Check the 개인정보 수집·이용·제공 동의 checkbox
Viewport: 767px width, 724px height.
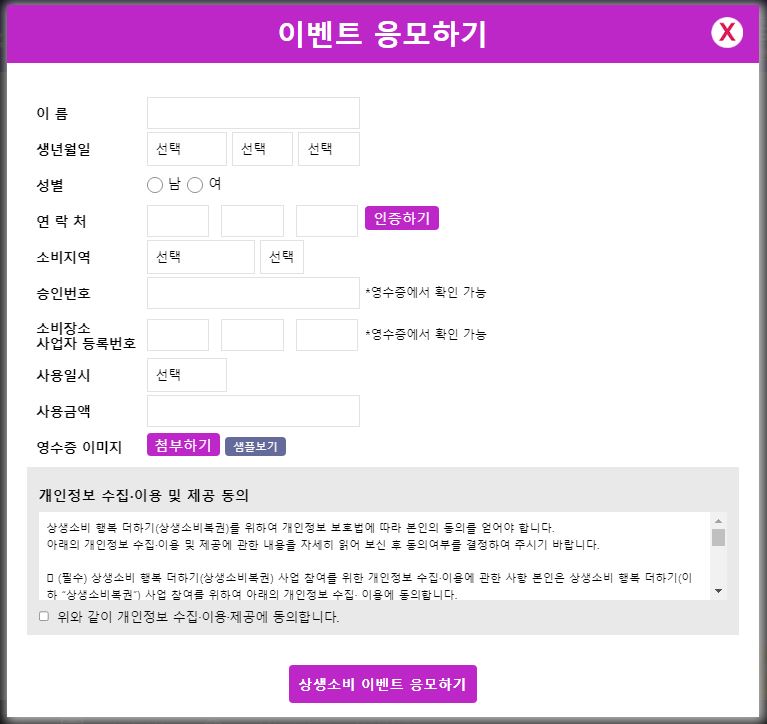point(44,616)
